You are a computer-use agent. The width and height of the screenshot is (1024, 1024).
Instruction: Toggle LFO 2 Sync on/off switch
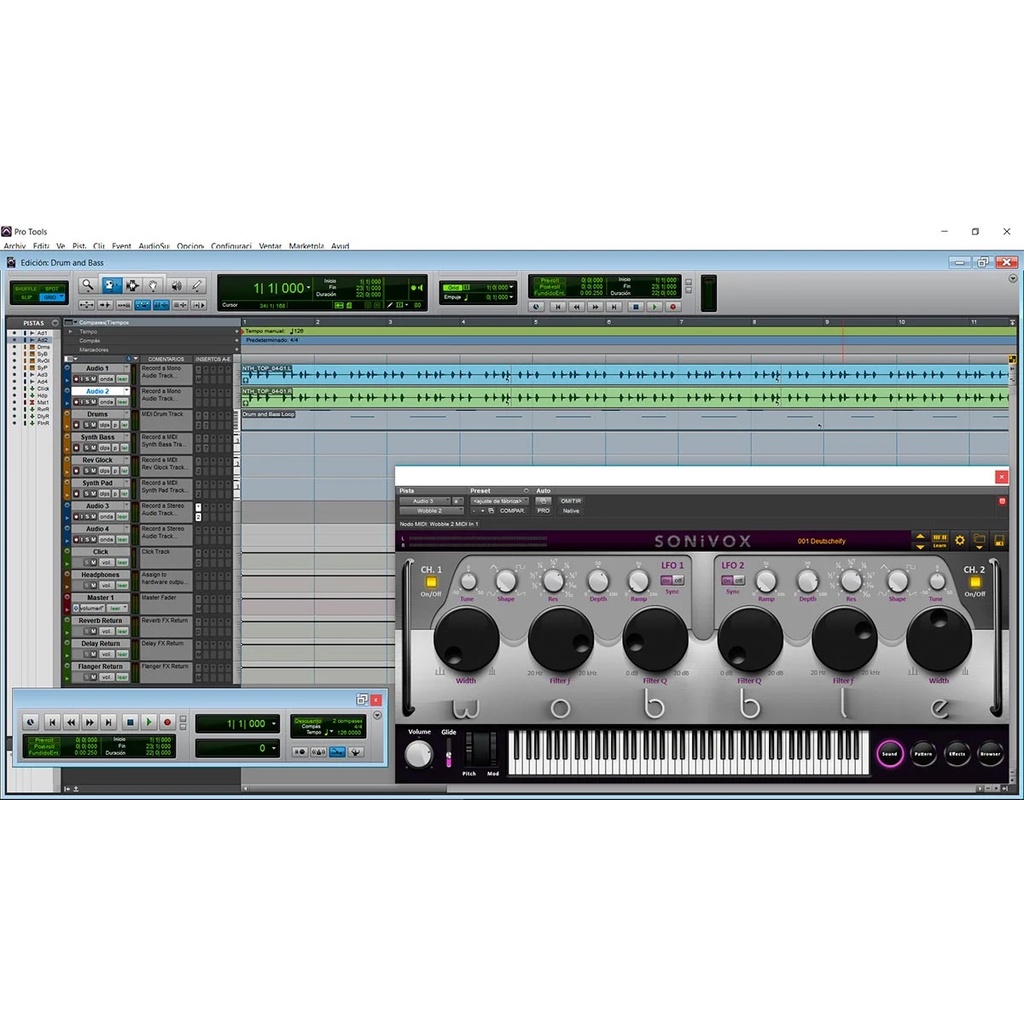[733, 580]
